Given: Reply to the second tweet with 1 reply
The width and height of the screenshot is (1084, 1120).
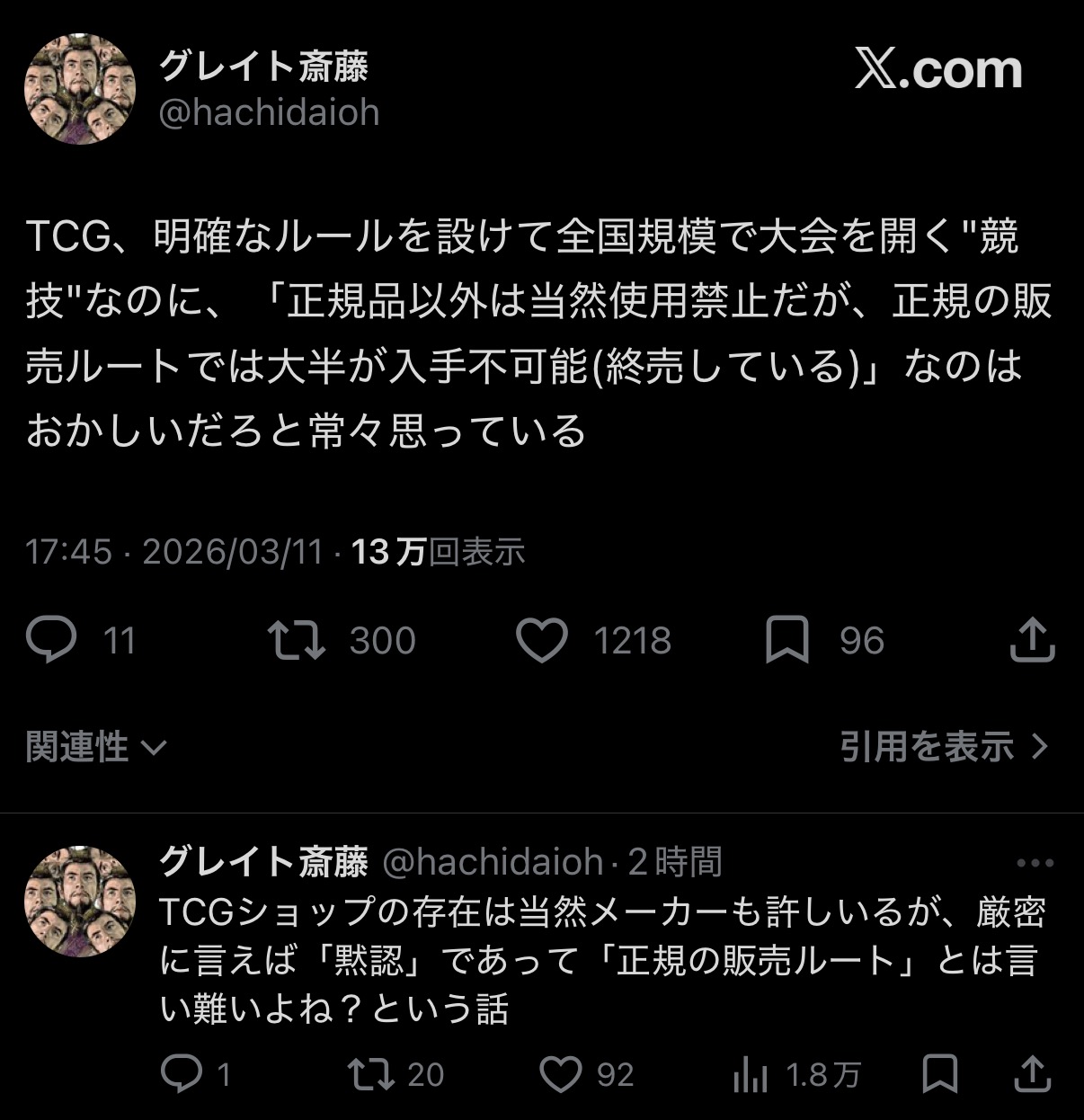Looking at the screenshot, I should tap(182, 1074).
